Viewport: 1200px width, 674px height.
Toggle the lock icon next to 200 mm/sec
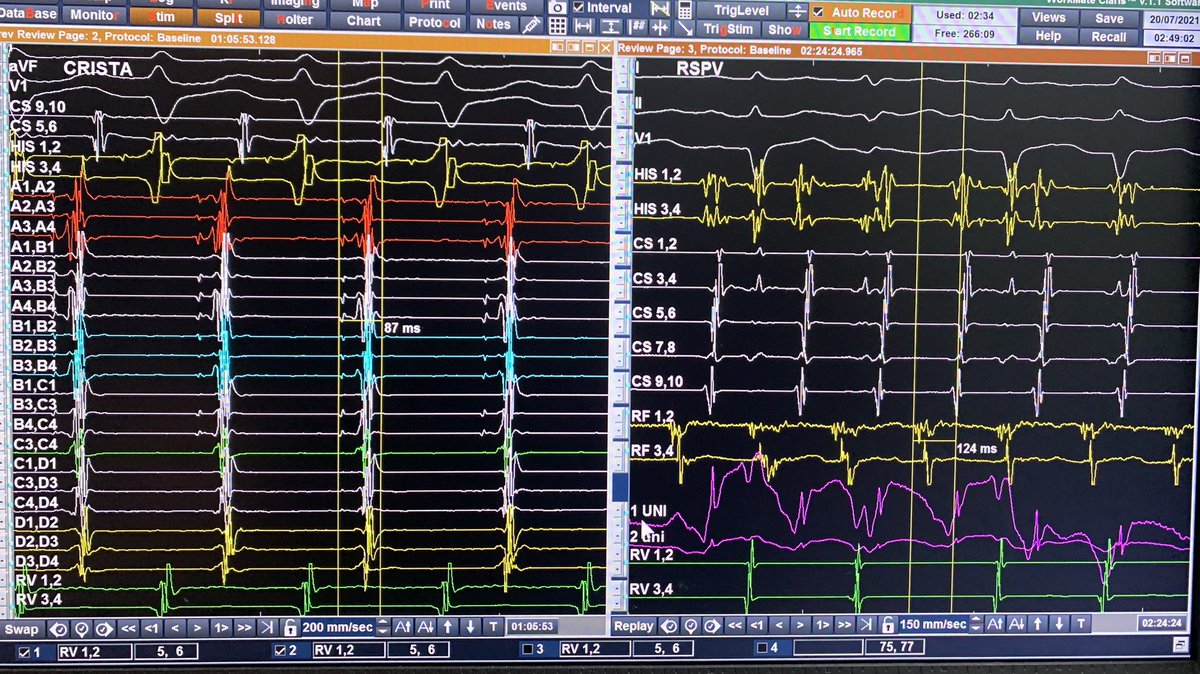tap(290, 629)
